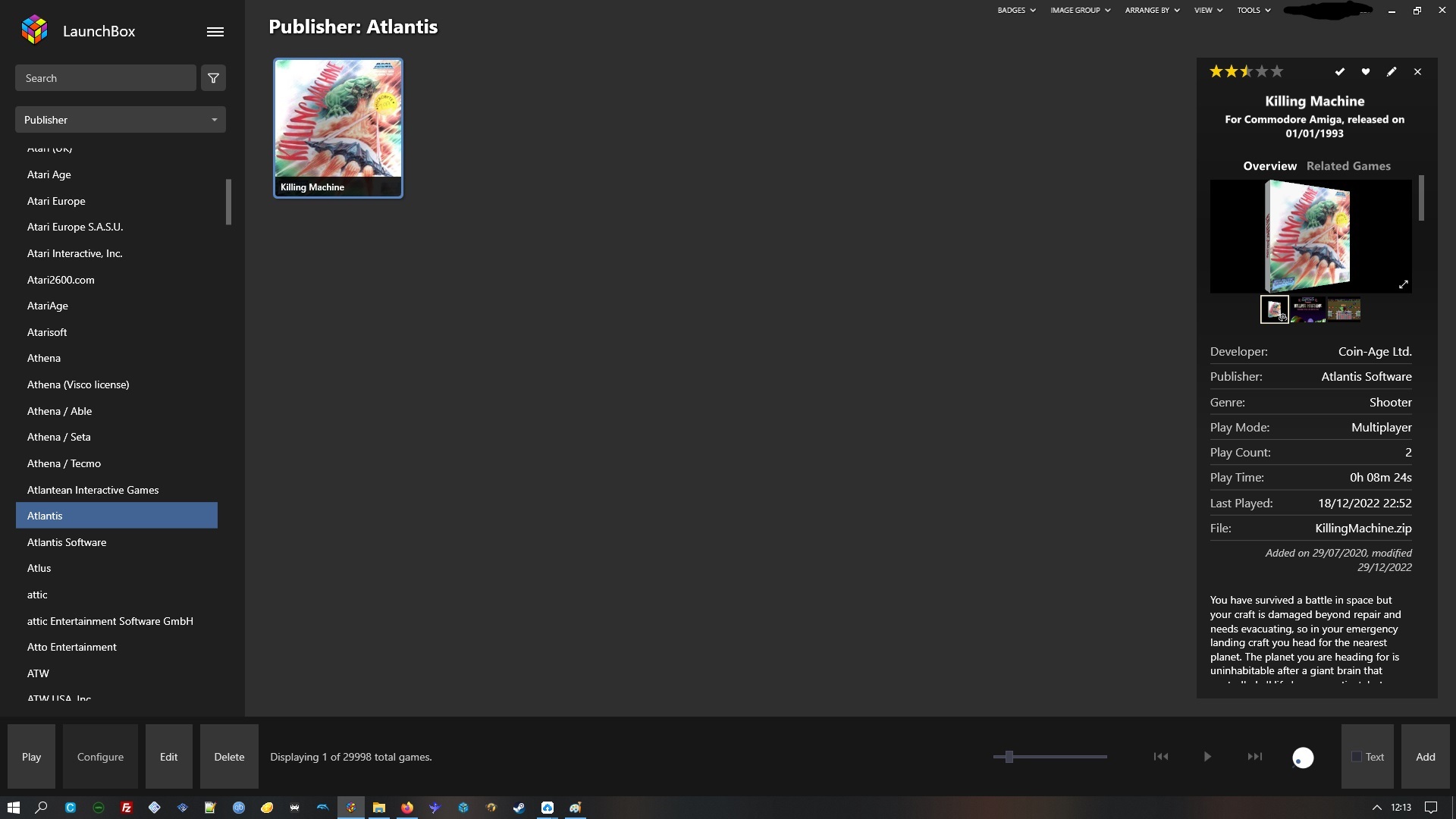Open Firefox from the taskbar
The image size is (1456, 819).
[407, 808]
